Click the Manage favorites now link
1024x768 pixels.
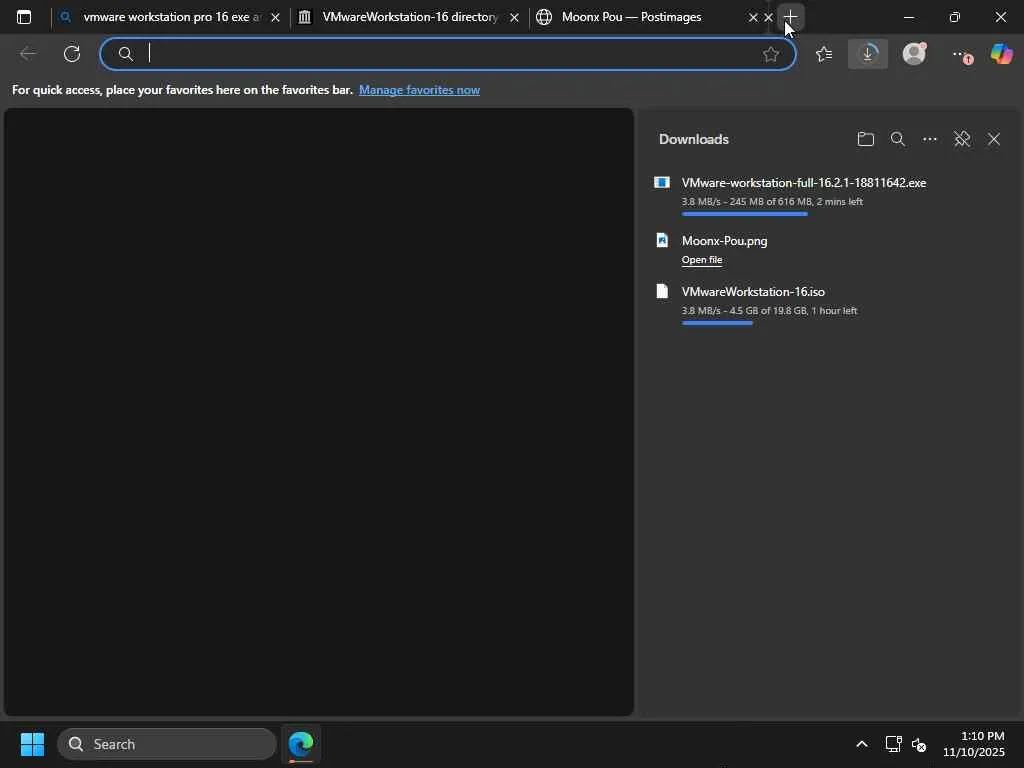click(419, 90)
